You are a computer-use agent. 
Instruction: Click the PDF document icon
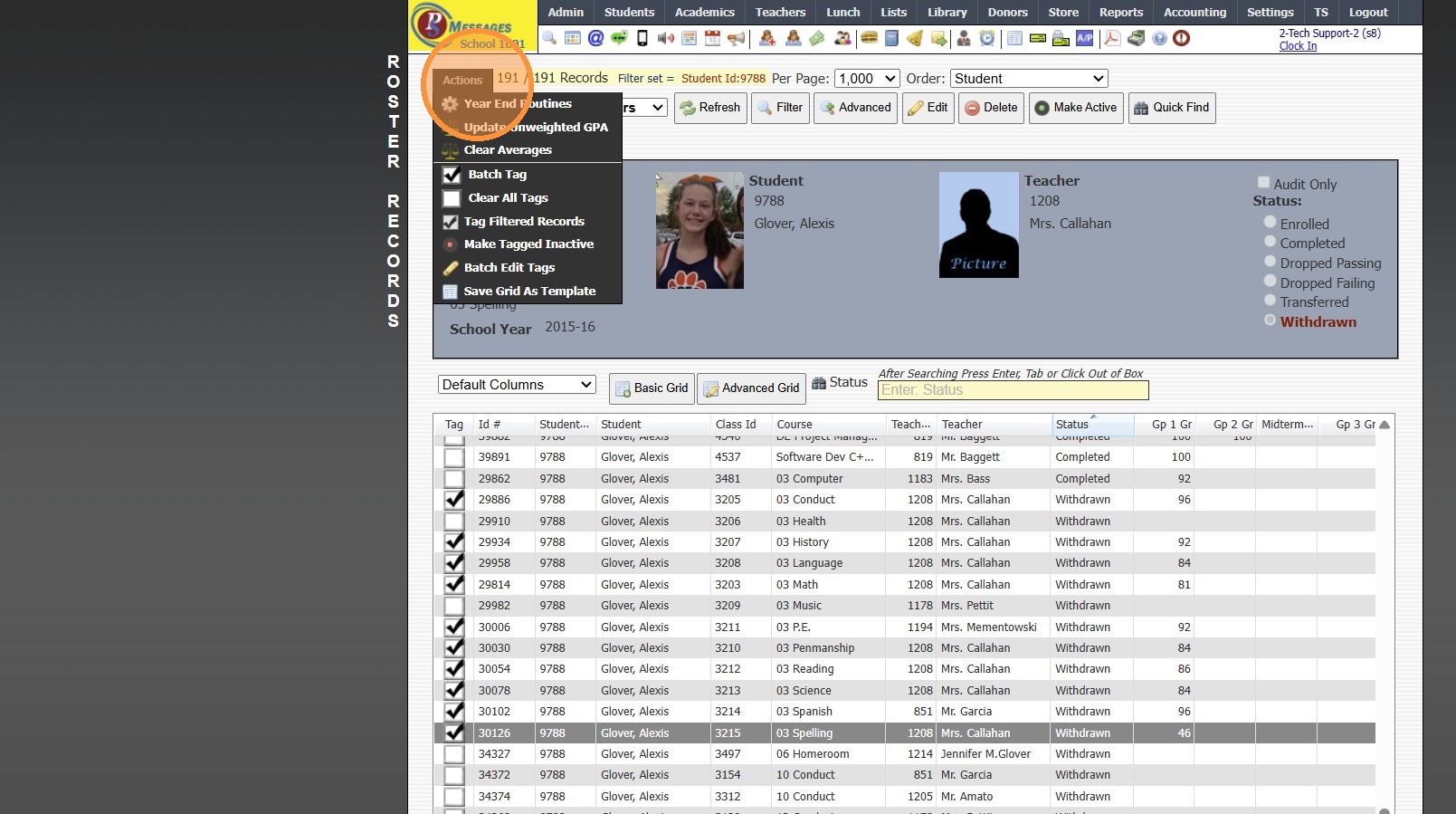coord(1112,38)
